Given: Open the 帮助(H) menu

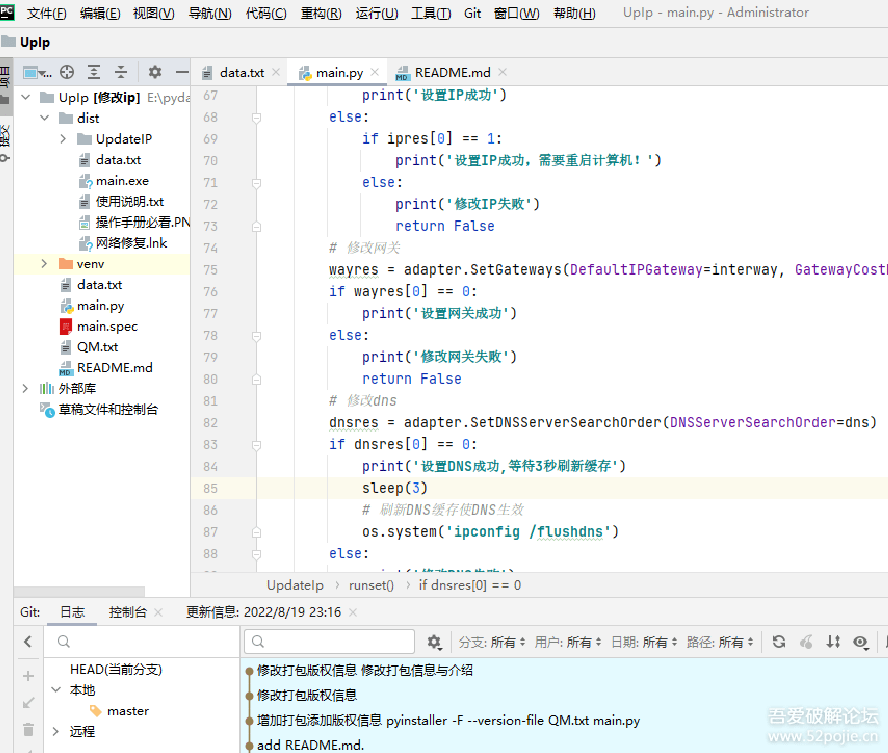Looking at the screenshot, I should point(574,13).
